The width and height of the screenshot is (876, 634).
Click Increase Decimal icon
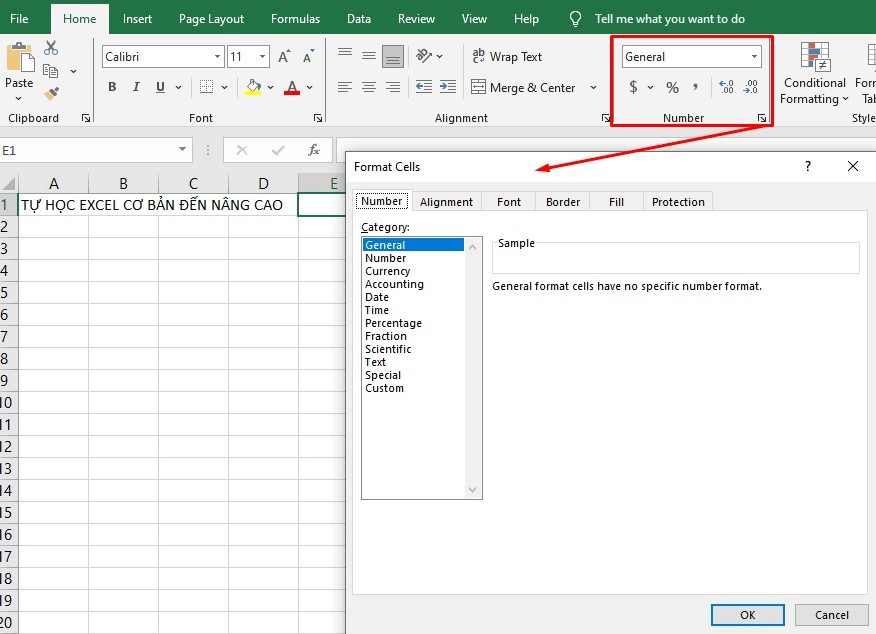click(x=726, y=88)
